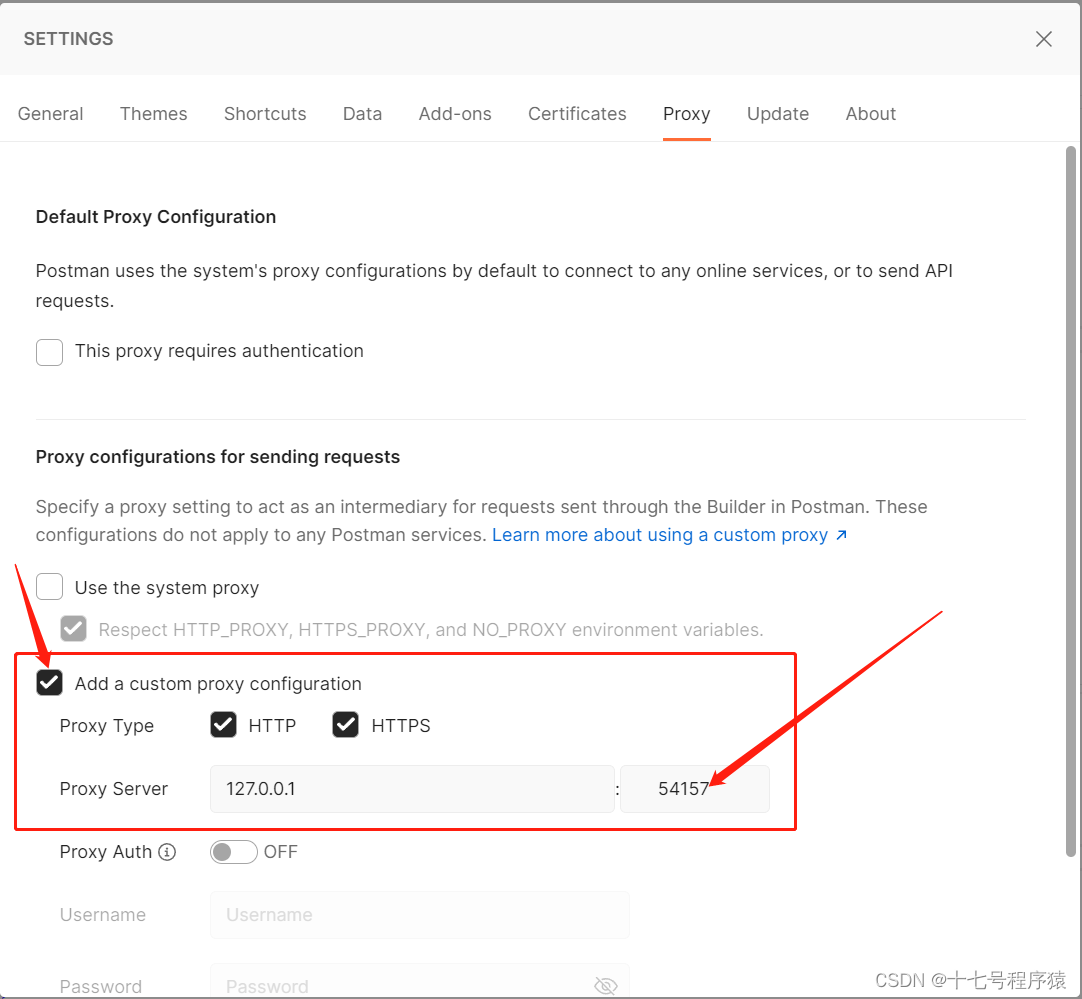Open 'Learn more about using a custom proxy' link
The width and height of the screenshot is (1082, 999).
tap(660, 535)
